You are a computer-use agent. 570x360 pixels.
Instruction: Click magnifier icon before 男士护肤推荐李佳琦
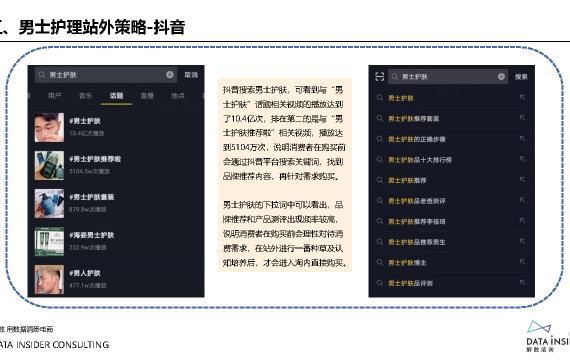coord(380,221)
